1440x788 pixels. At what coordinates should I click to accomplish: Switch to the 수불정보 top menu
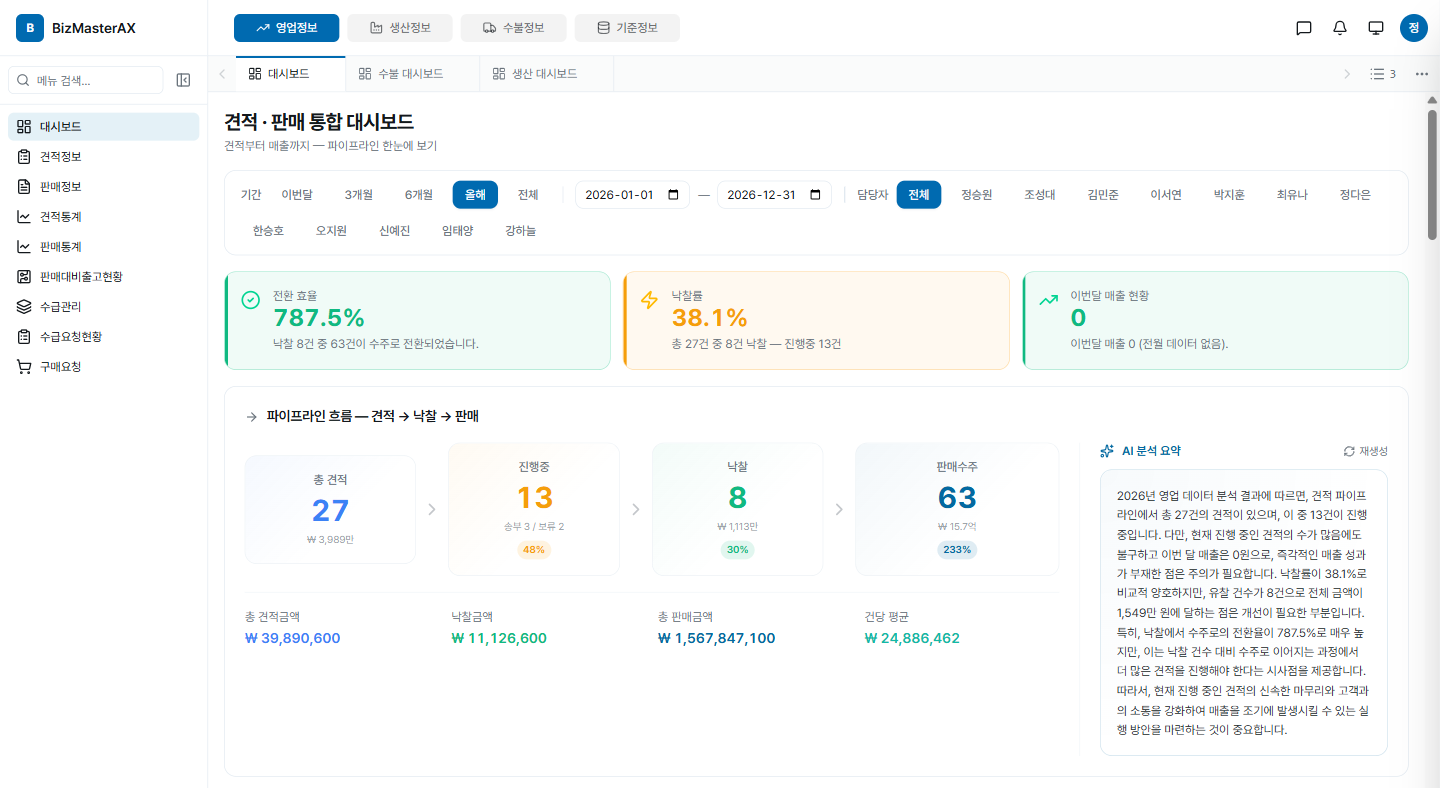pyautogui.click(x=514, y=28)
